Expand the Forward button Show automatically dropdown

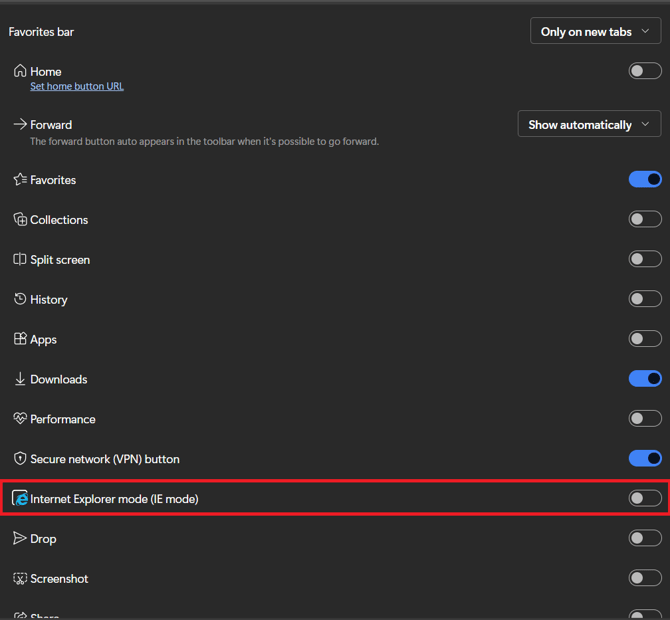[x=589, y=125]
